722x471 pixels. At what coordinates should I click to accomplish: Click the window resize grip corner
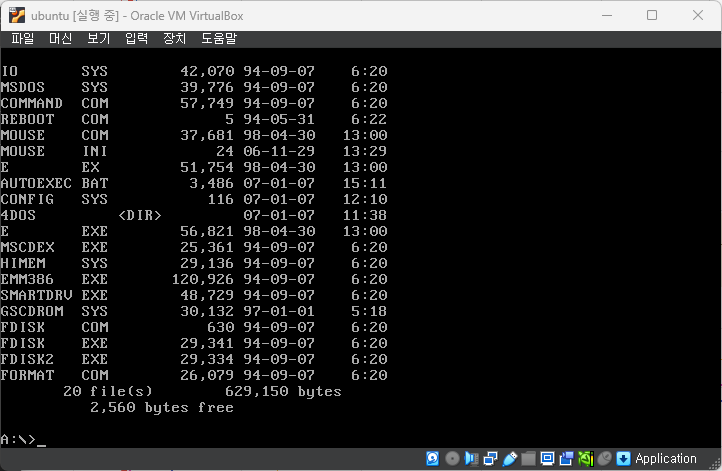point(716,465)
